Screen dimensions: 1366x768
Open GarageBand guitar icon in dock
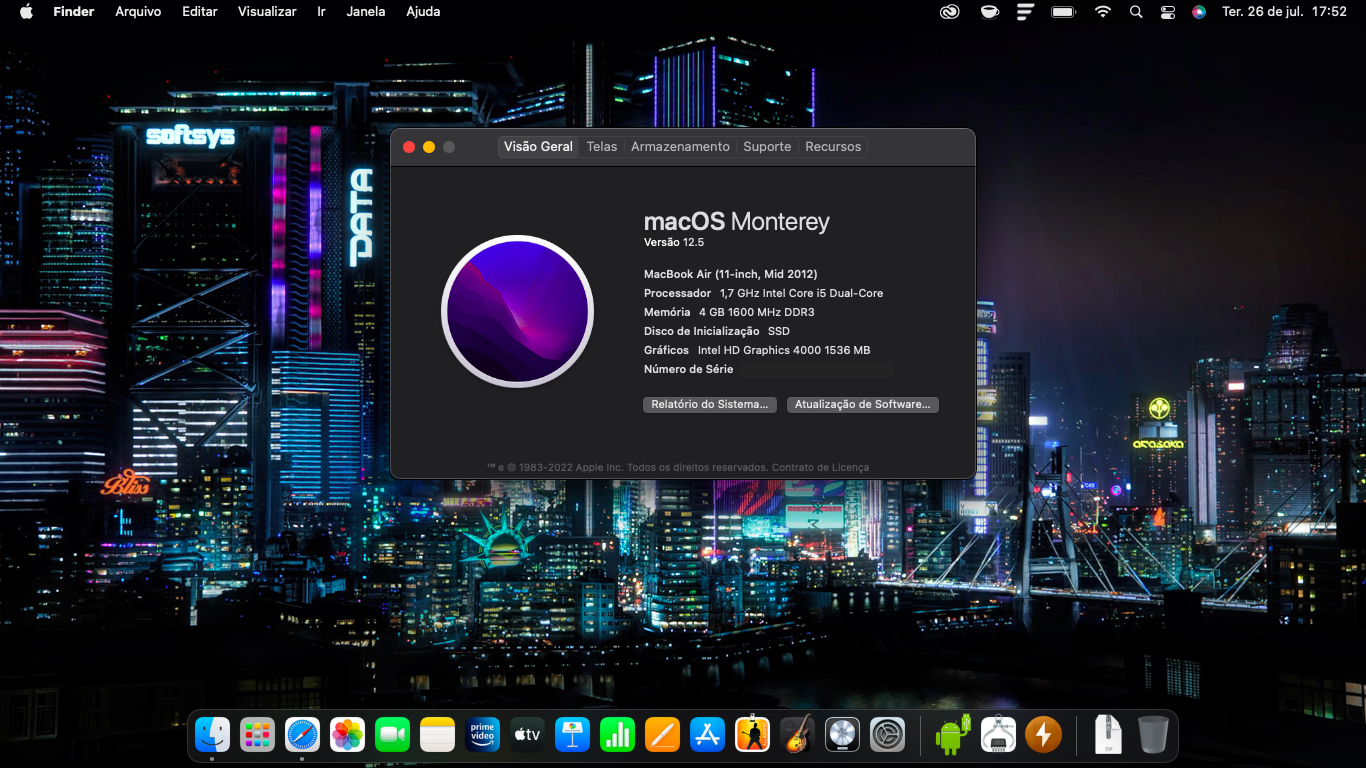pyautogui.click(x=797, y=735)
